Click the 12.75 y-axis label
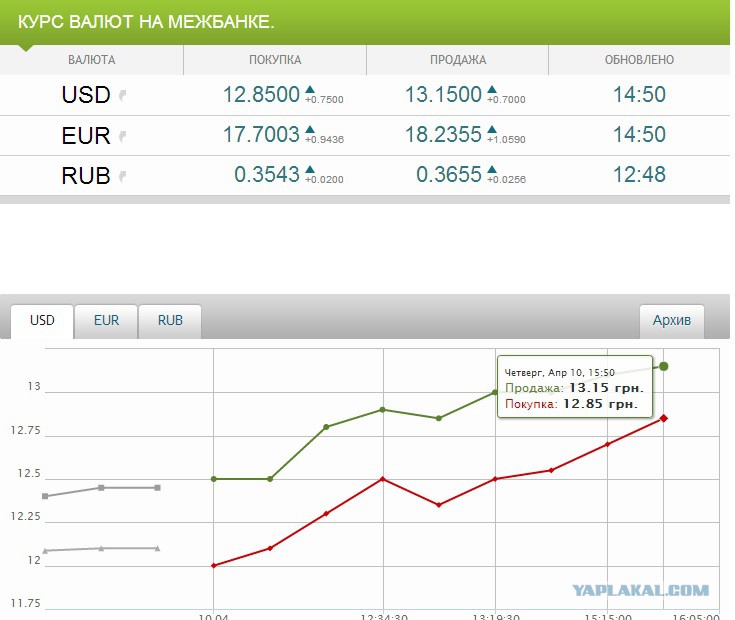Screen dimensions: 735x620 pyautogui.click(x=26, y=431)
